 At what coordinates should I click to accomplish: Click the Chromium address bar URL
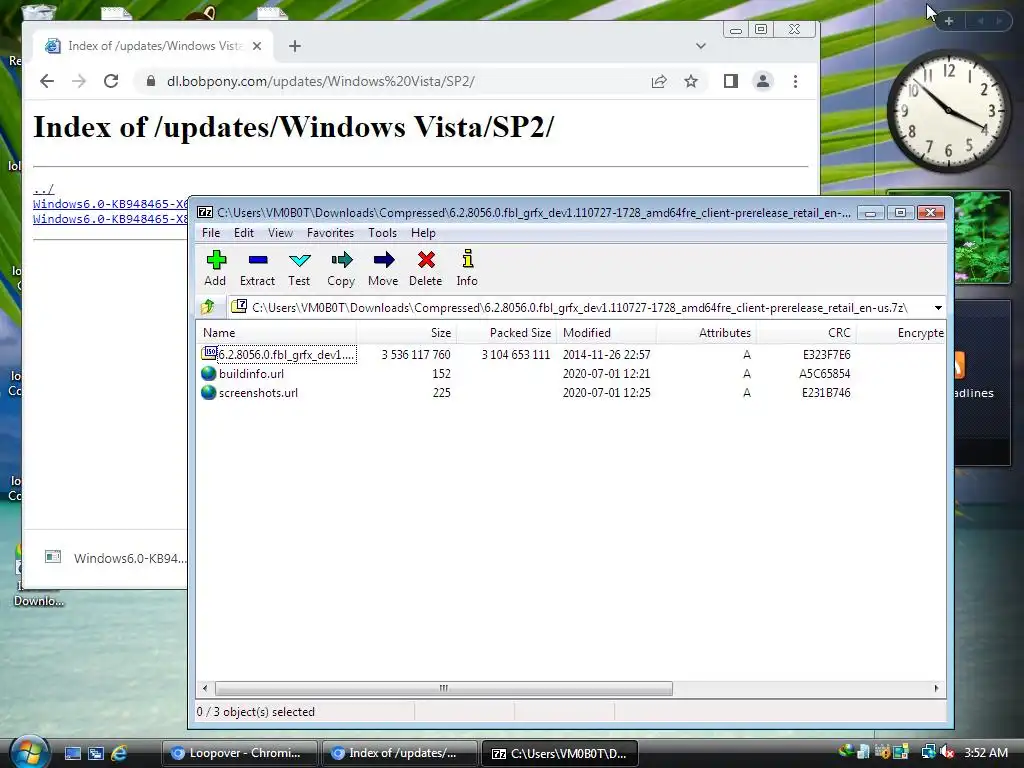coord(321,82)
